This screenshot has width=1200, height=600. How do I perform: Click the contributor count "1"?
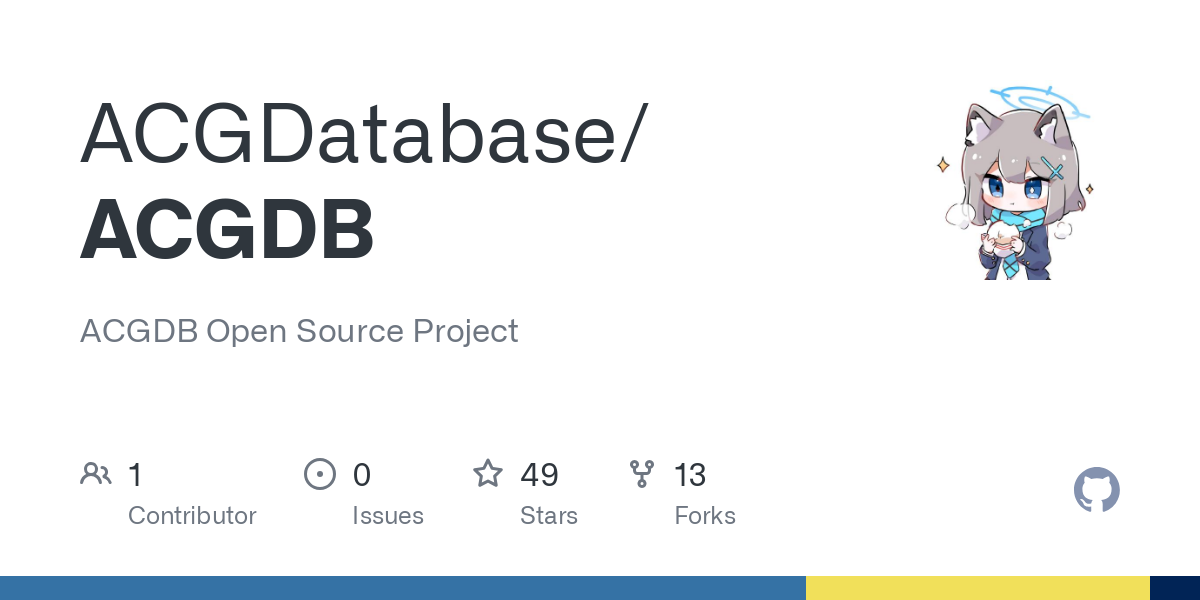135,475
